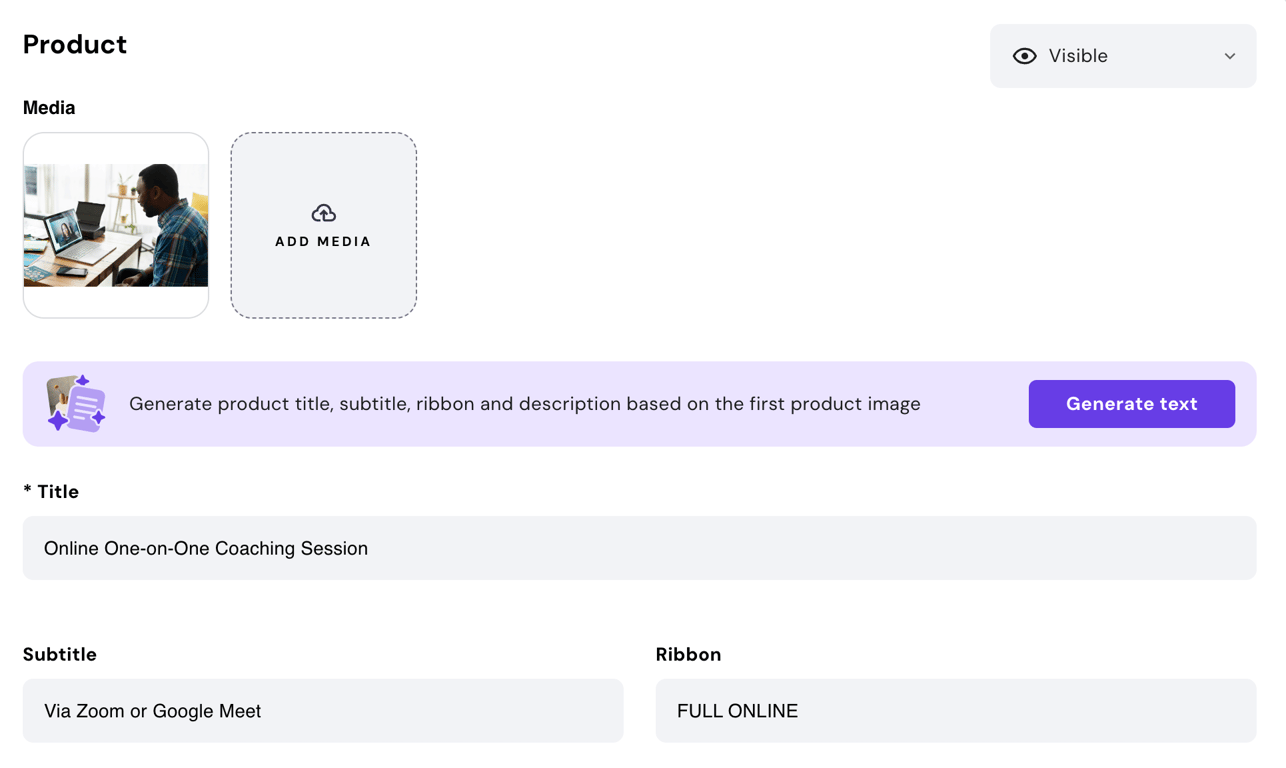Click the Media section label

(49, 107)
